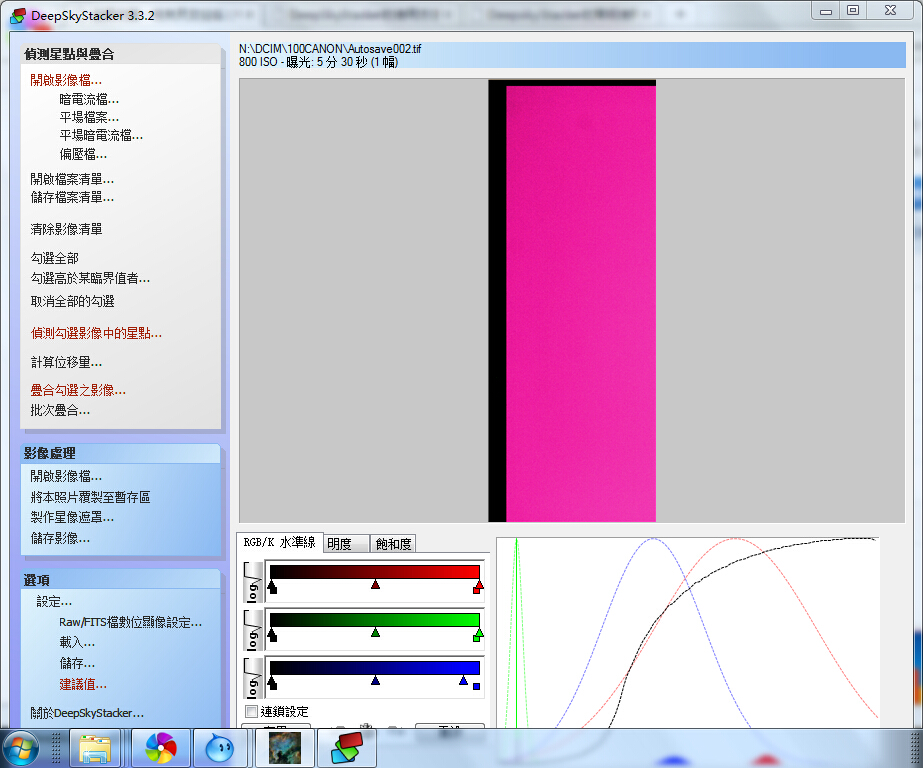Image resolution: width=923 pixels, height=768 pixels.
Task: Click 疊合勾選之影像... stack checked link
Action: [78, 390]
